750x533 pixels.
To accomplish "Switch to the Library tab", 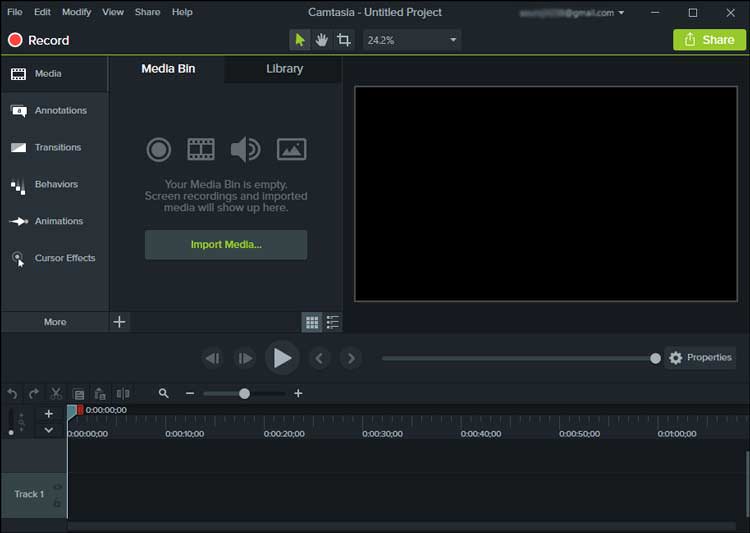I will (285, 69).
